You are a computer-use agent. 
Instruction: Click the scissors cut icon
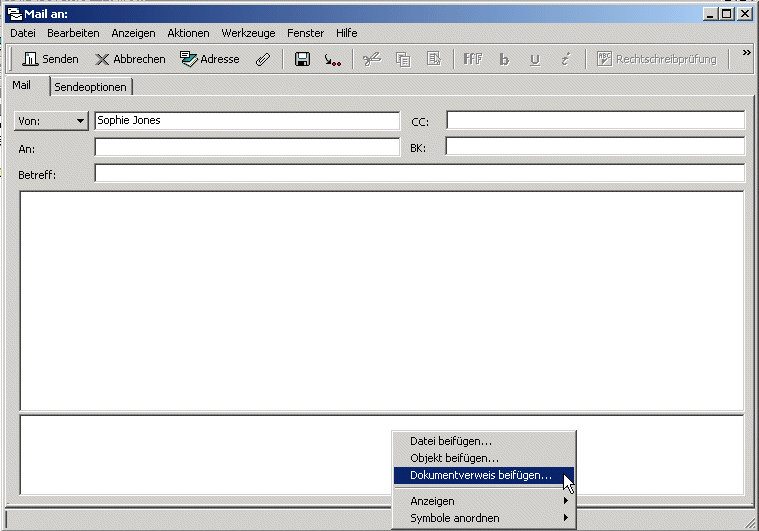[372, 60]
